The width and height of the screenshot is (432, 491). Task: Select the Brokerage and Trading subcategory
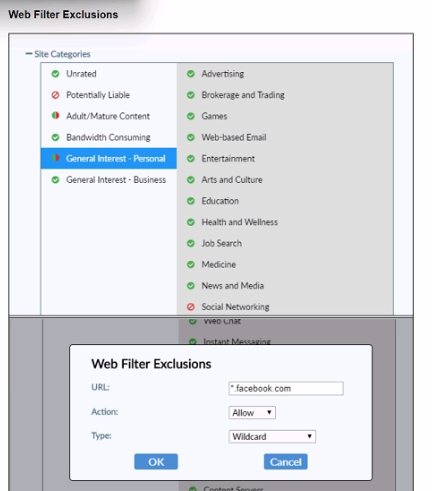pos(243,95)
